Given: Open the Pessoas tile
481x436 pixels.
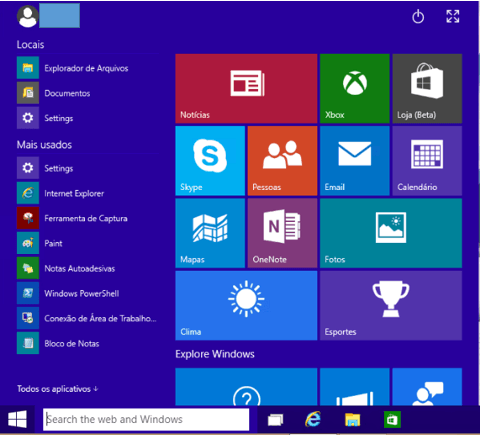Looking at the screenshot, I should point(282,161).
